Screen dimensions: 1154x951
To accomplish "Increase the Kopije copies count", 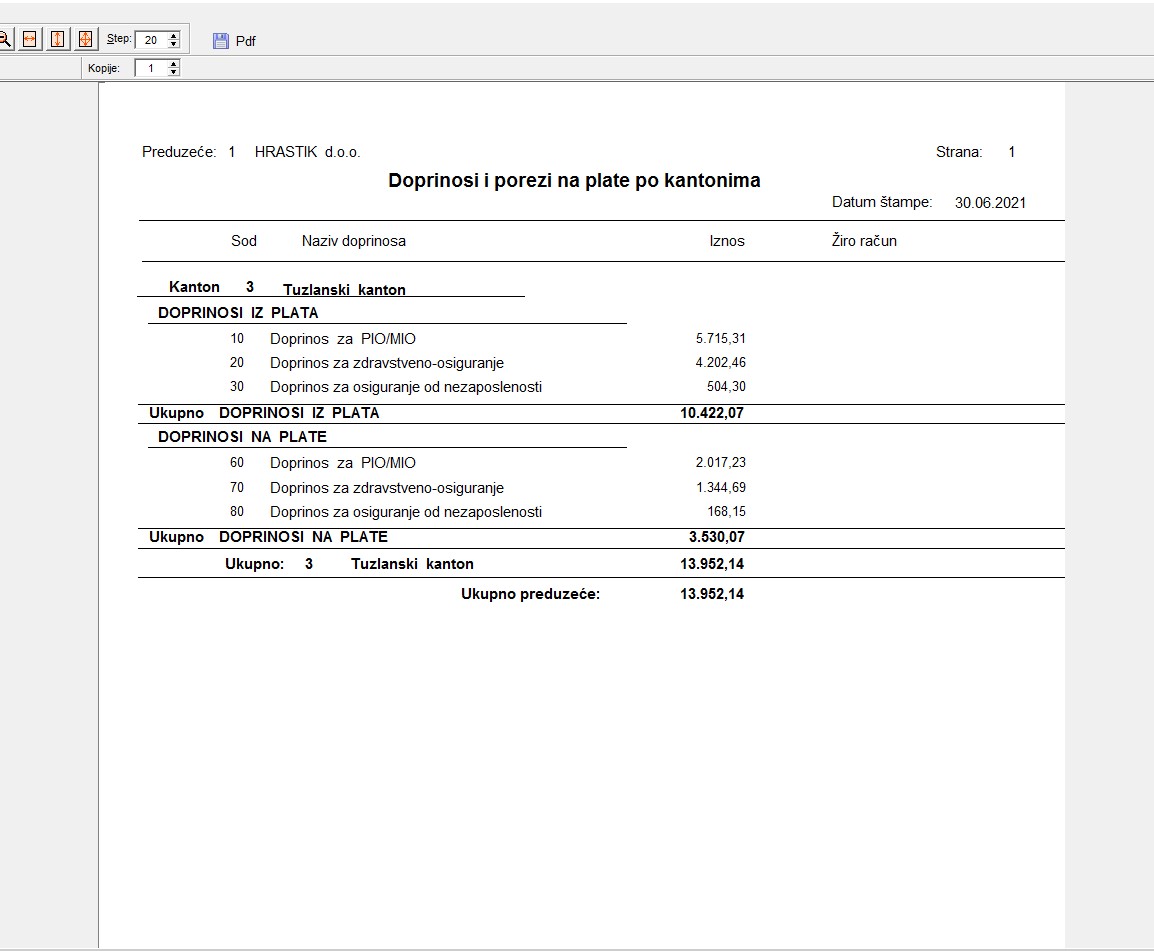I will [174, 64].
